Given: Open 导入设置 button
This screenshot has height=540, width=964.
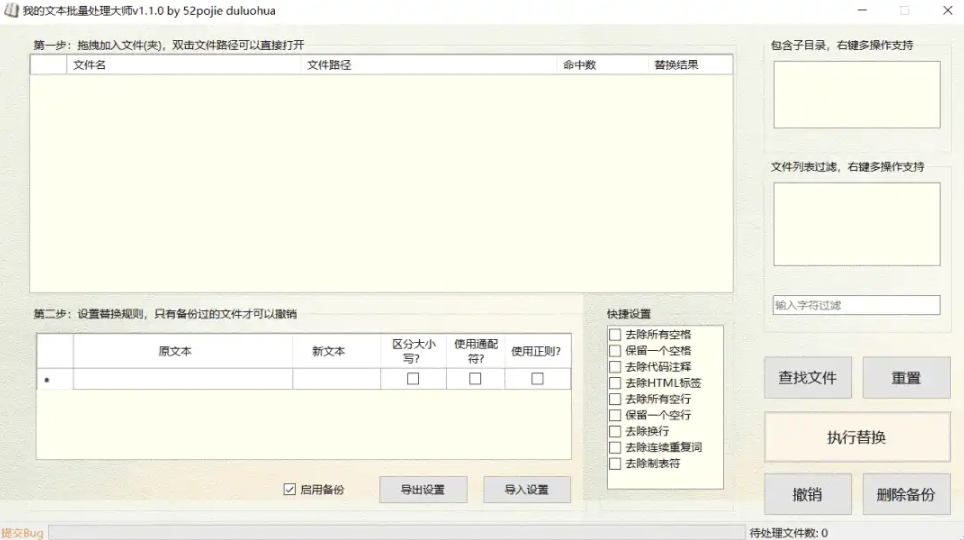Looking at the screenshot, I should 527,490.
